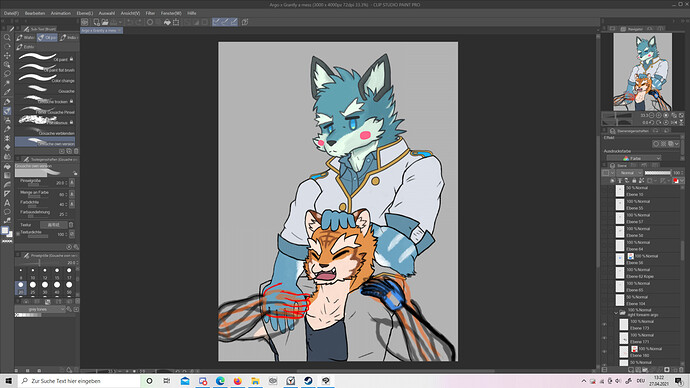This screenshot has height=388, width=690.
Task: Open Farbdichte dynamics button
Action: click(x=72, y=204)
